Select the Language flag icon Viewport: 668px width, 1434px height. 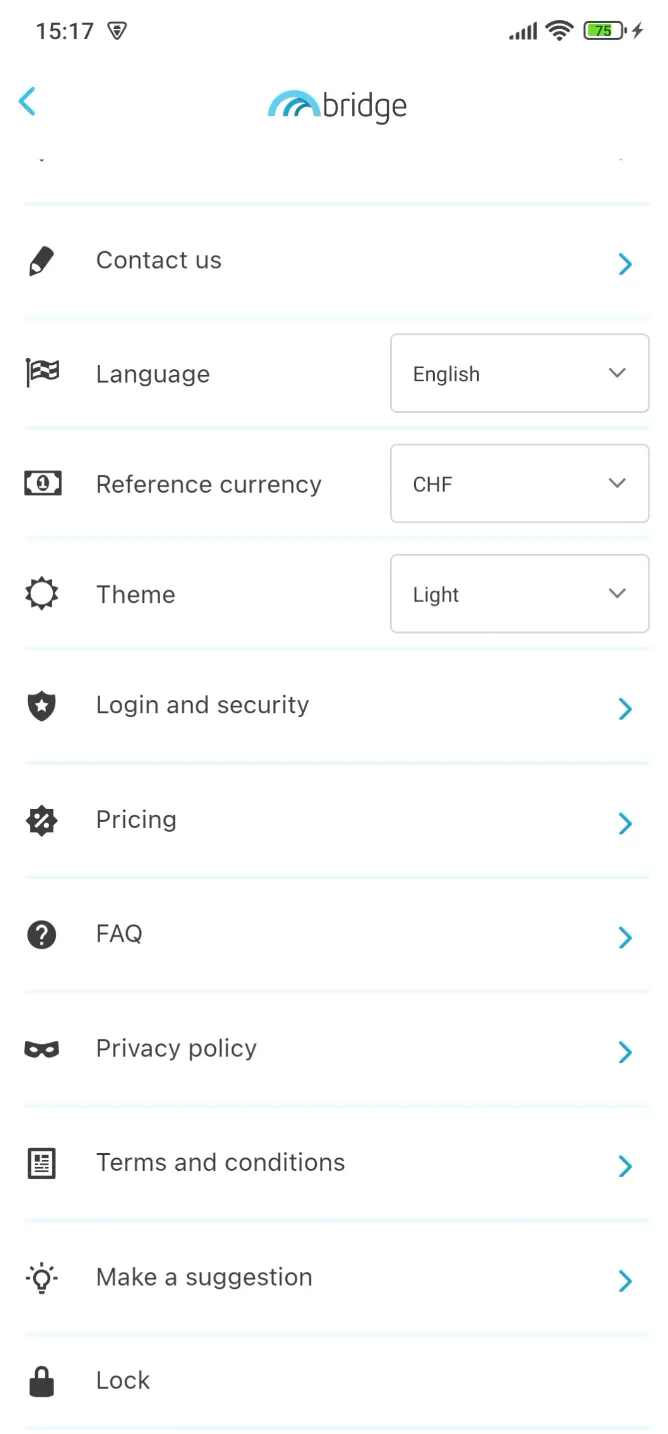point(41,373)
